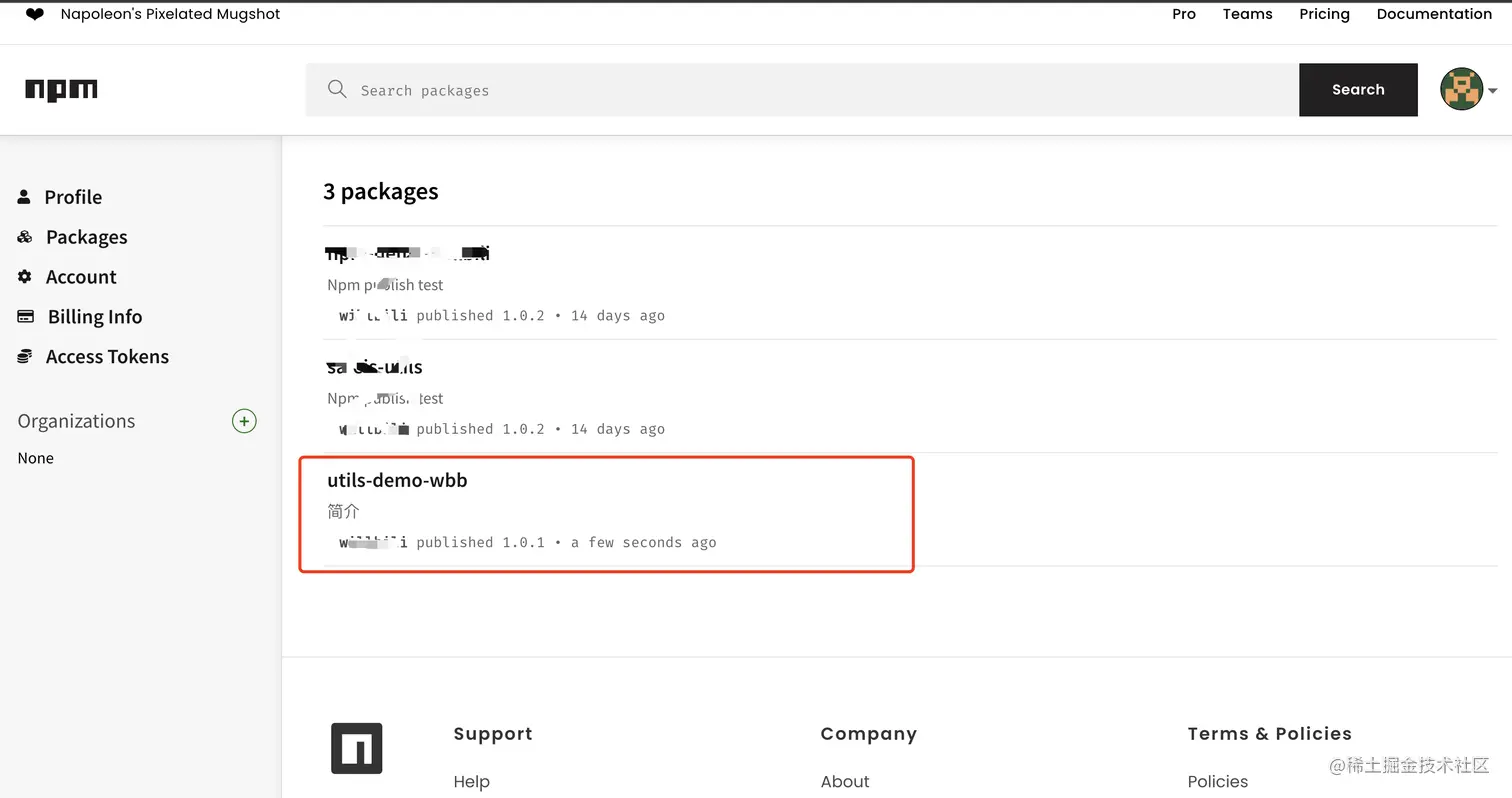
Task: Expand the avatar dropdown arrow
Action: pyautogui.click(x=1493, y=90)
